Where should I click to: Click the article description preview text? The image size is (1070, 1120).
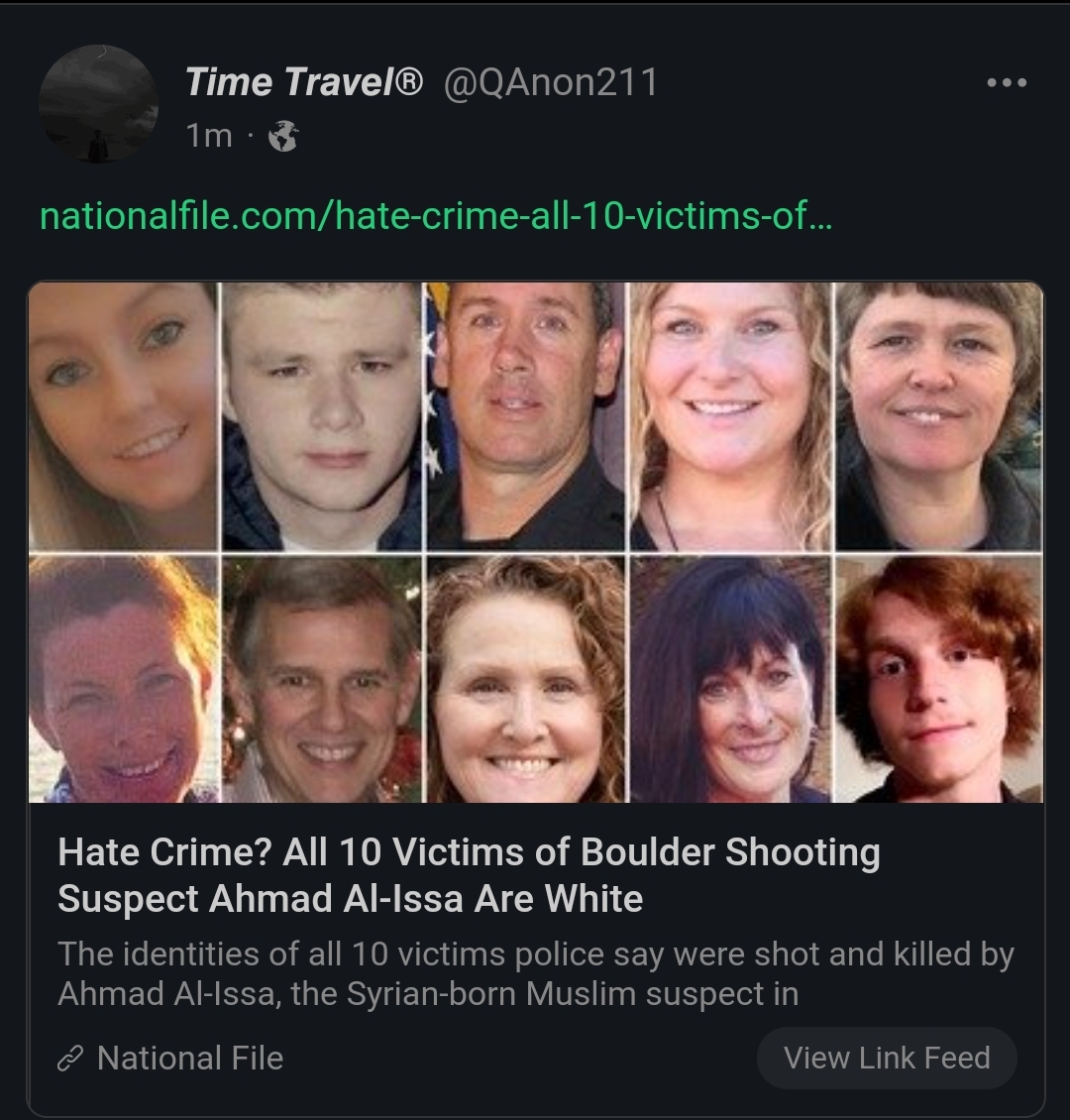pos(536,973)
